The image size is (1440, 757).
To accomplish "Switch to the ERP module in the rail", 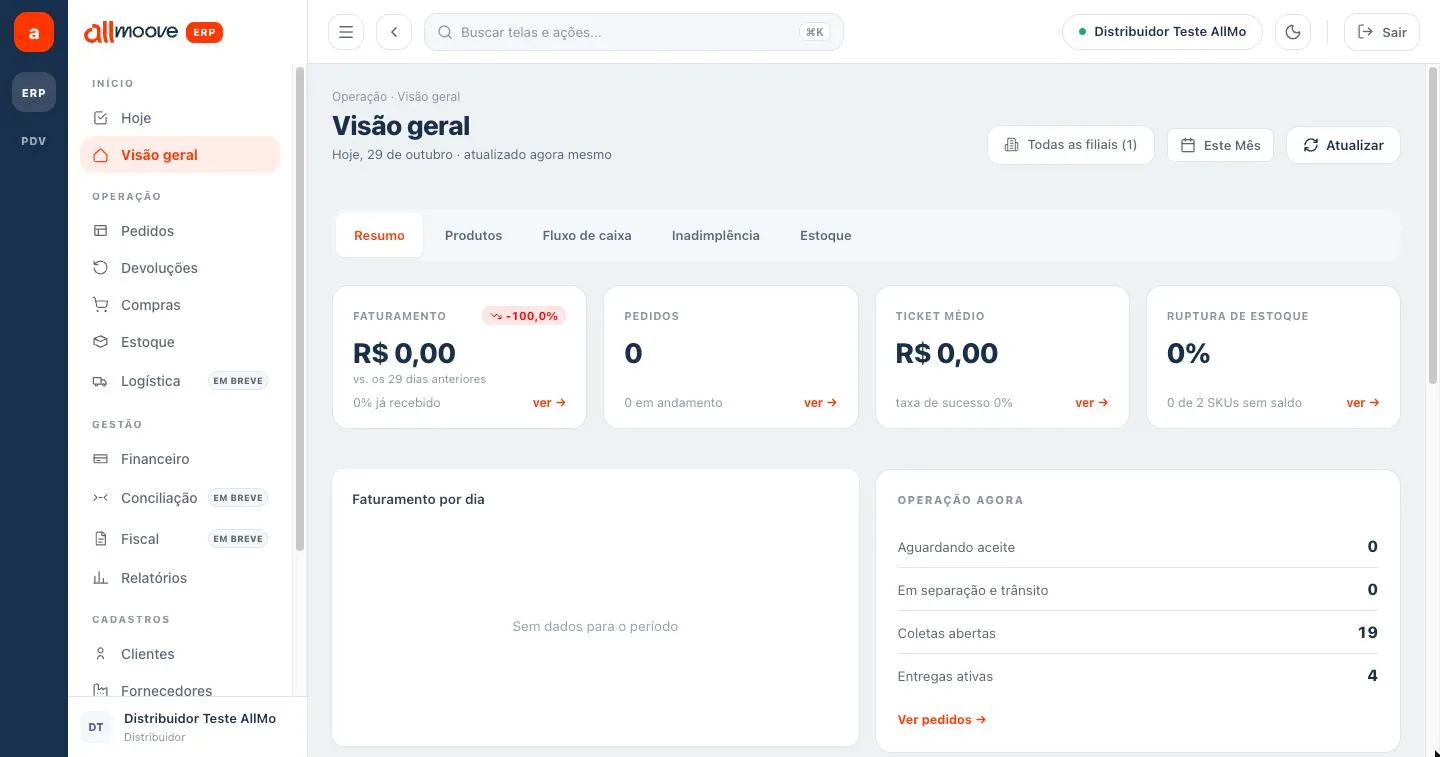I will tap(34, 92).
